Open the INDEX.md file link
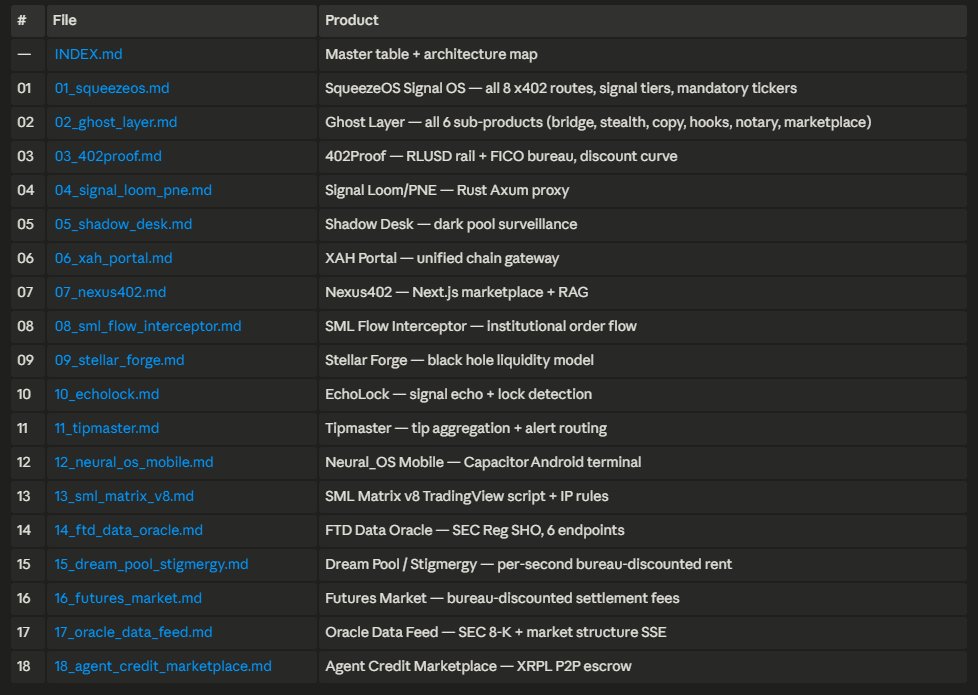Viewport: 978px width, 695px height. [x=88, y=54]
